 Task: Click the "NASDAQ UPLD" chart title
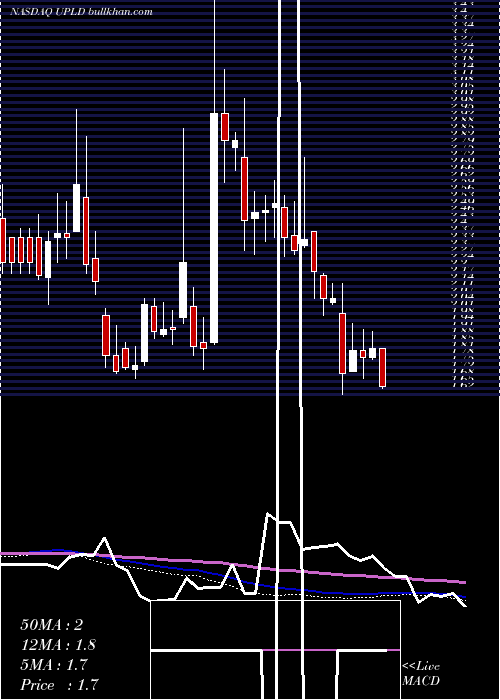click(49, 12)
